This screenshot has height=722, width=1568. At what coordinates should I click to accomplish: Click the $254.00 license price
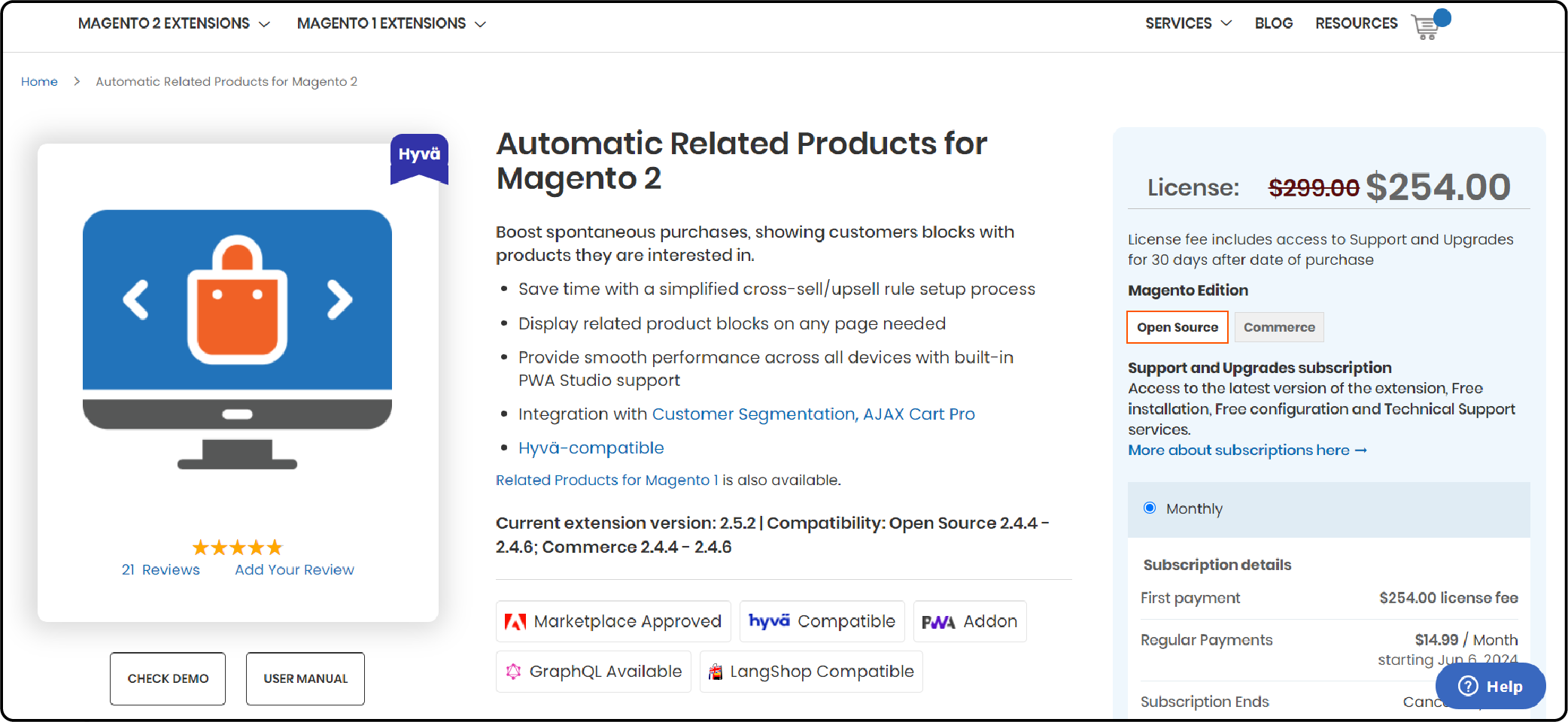pos(1438,187)
